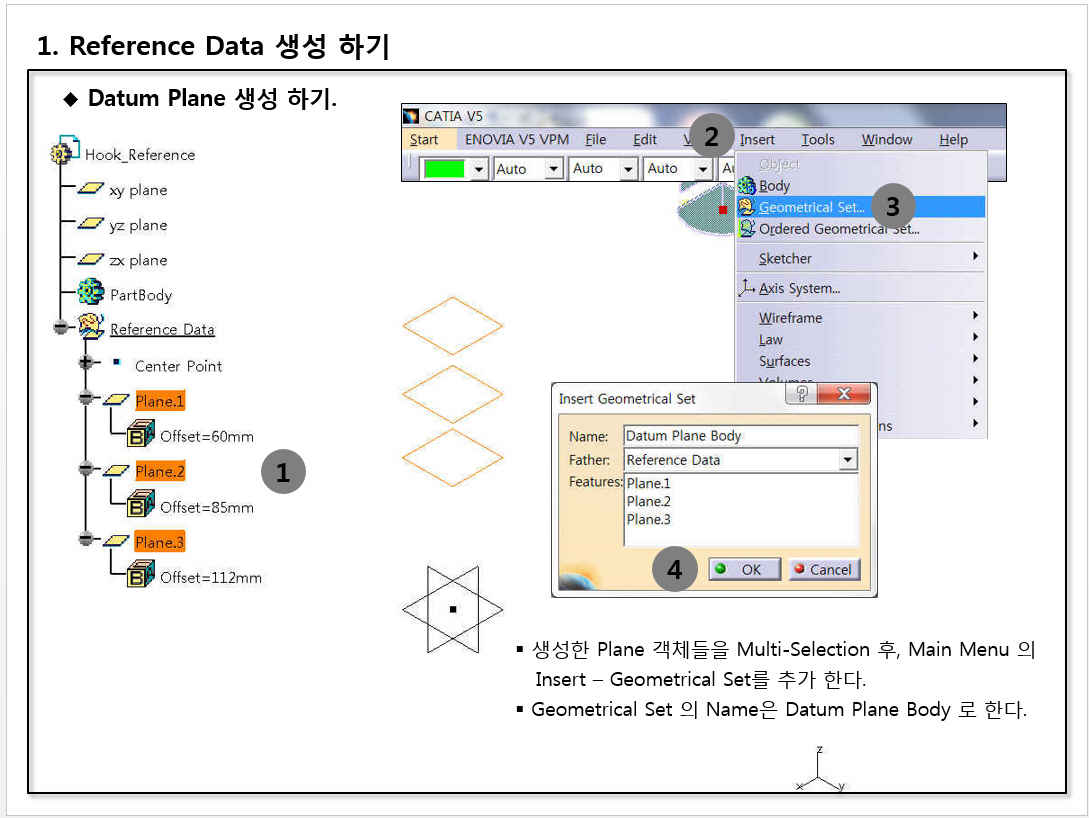This screenshot has height=818, width=1089.
Task: Click the PartBody gear icon
Action: 92,294
